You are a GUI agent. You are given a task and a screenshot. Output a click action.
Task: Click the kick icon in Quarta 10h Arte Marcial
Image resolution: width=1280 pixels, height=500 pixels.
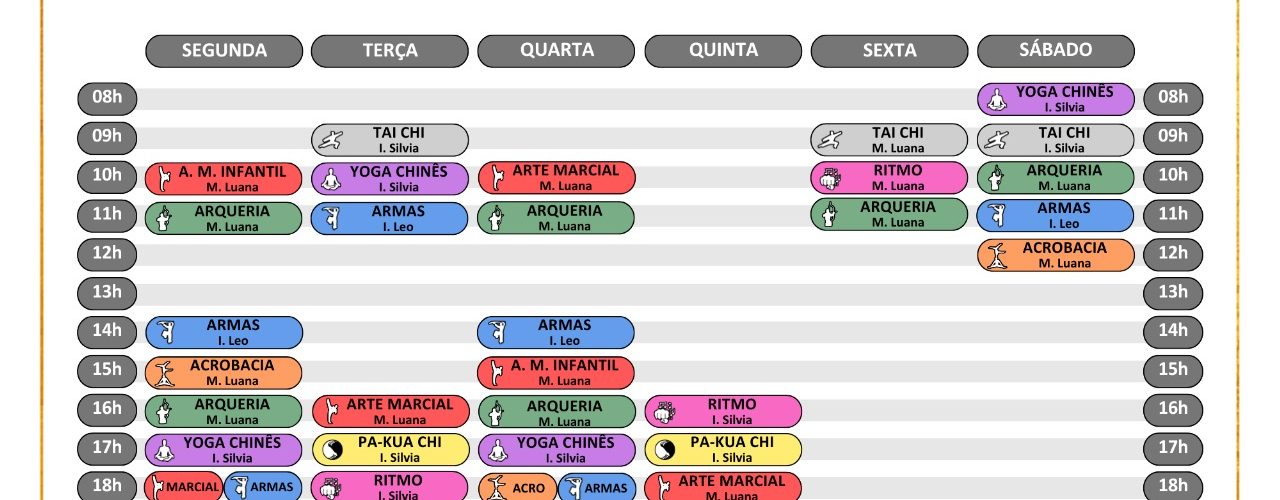tap(496, 178)
